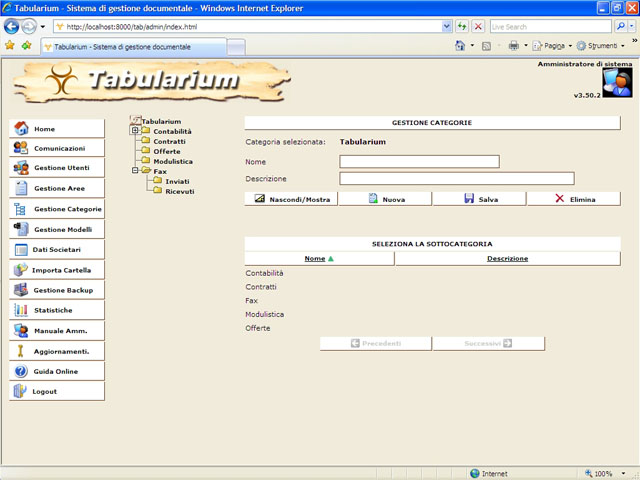This screenshot has height=480, width=640.
Task: Click the Live Search box
Action: point(551,27)
